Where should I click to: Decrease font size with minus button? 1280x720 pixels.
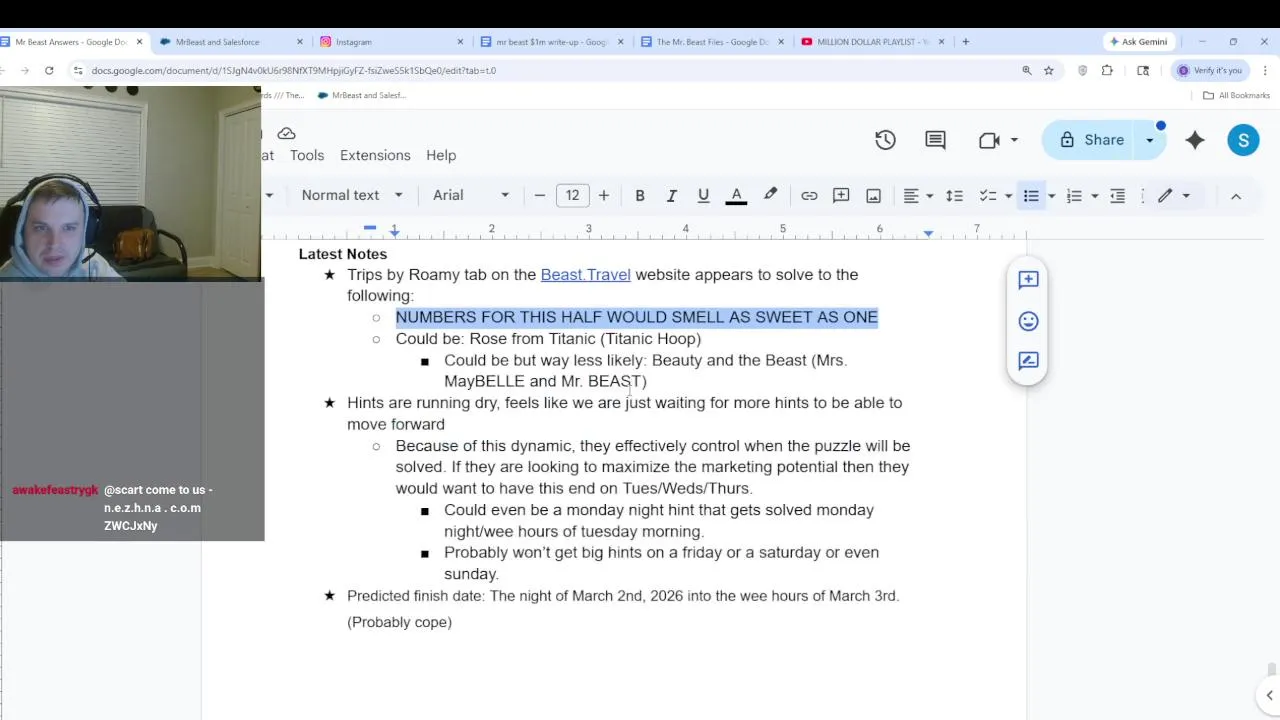[x=540, y=195]
